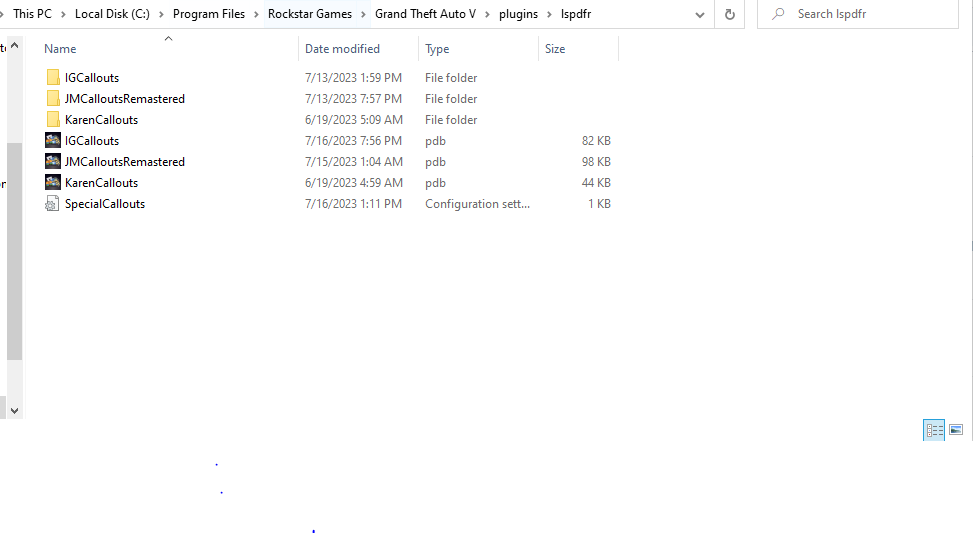
Task: Select the IGCallouts pdb file name
Action: pos(92,141)
